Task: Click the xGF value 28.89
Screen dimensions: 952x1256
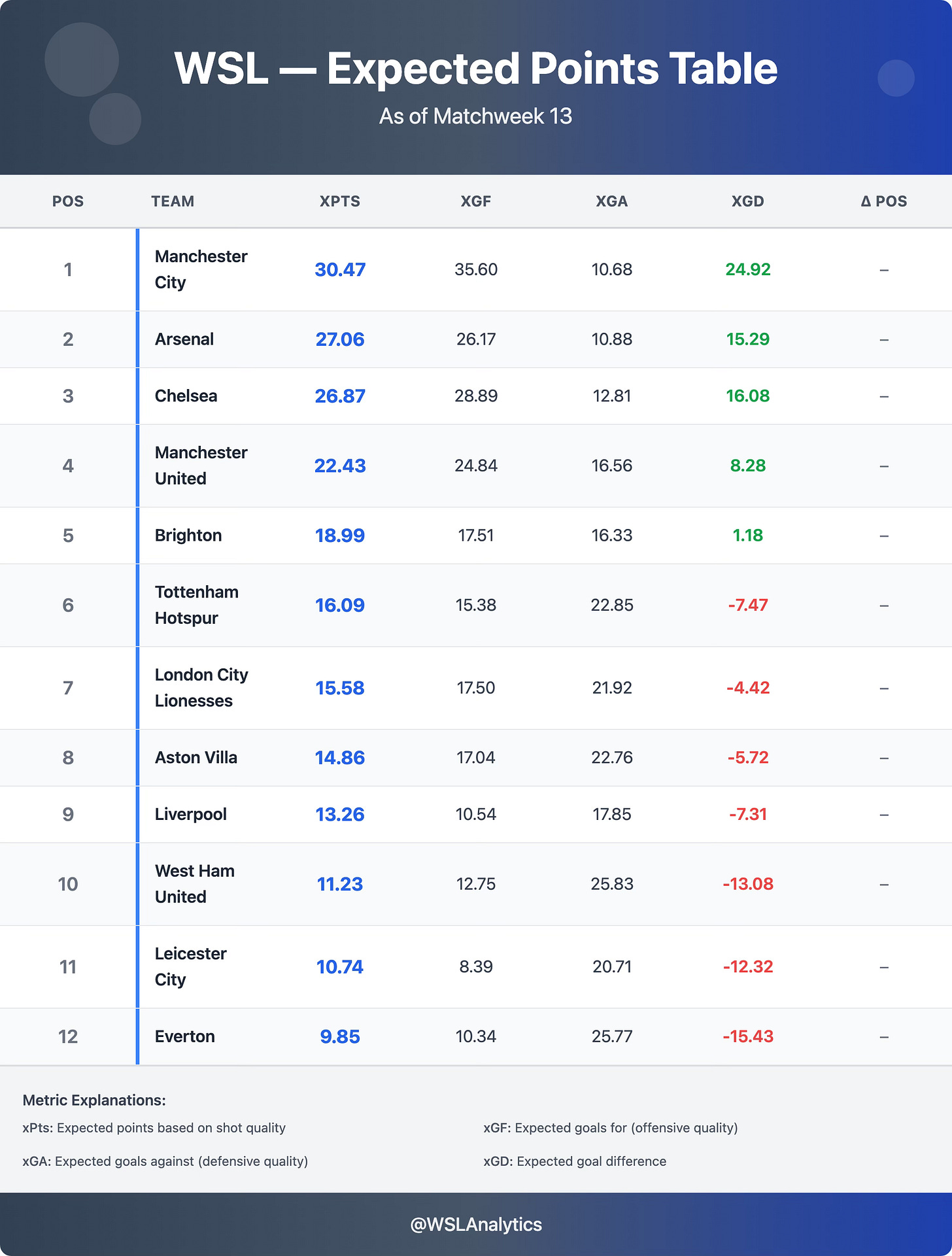Action: coord(476,396)
